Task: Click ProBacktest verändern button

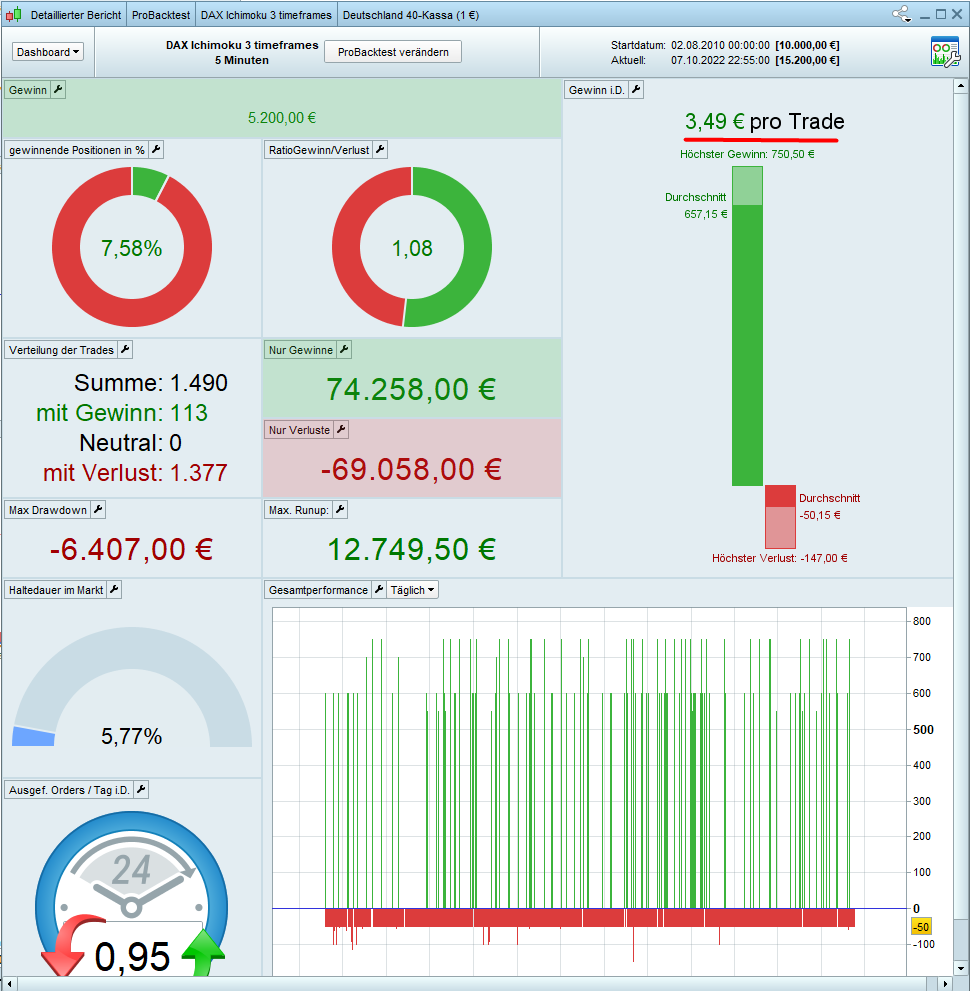Action: (393, 52)
